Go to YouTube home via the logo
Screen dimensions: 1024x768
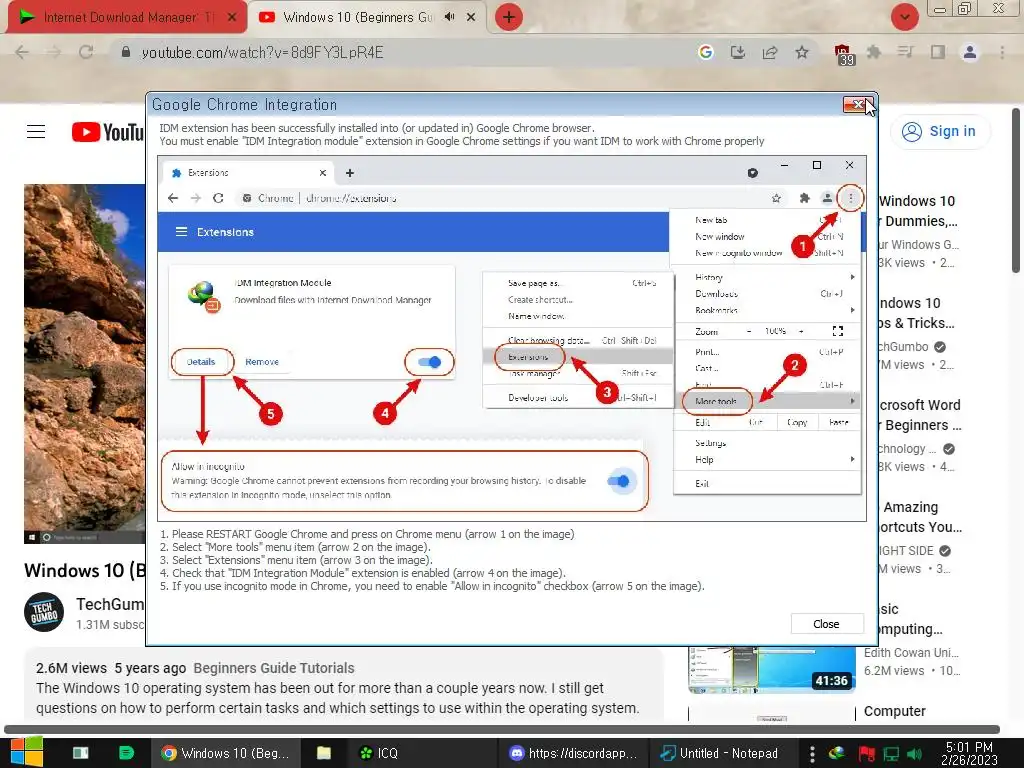coord(108,132)
